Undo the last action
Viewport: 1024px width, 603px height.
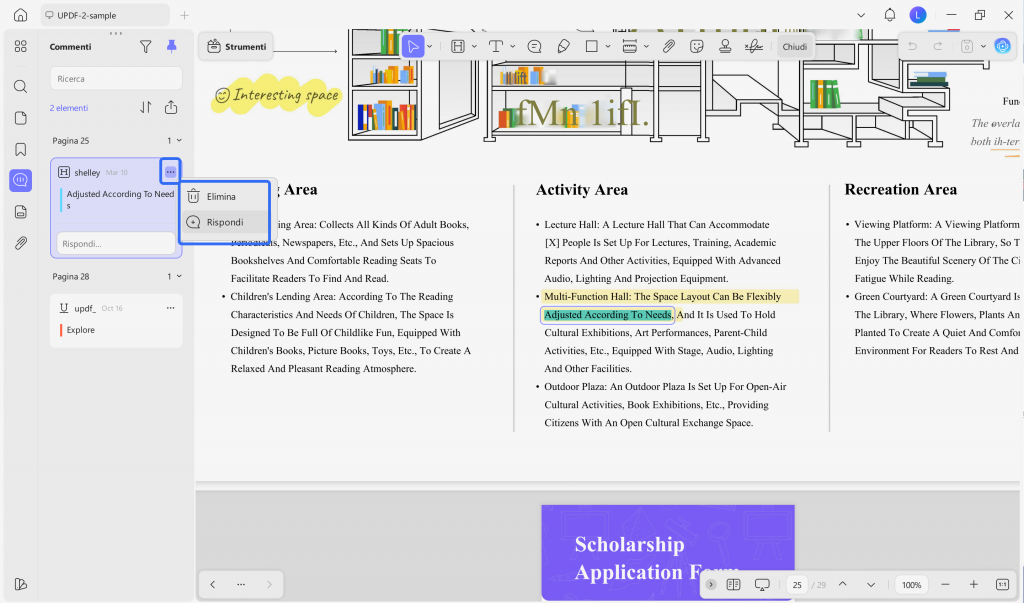(x=912, y=46)
